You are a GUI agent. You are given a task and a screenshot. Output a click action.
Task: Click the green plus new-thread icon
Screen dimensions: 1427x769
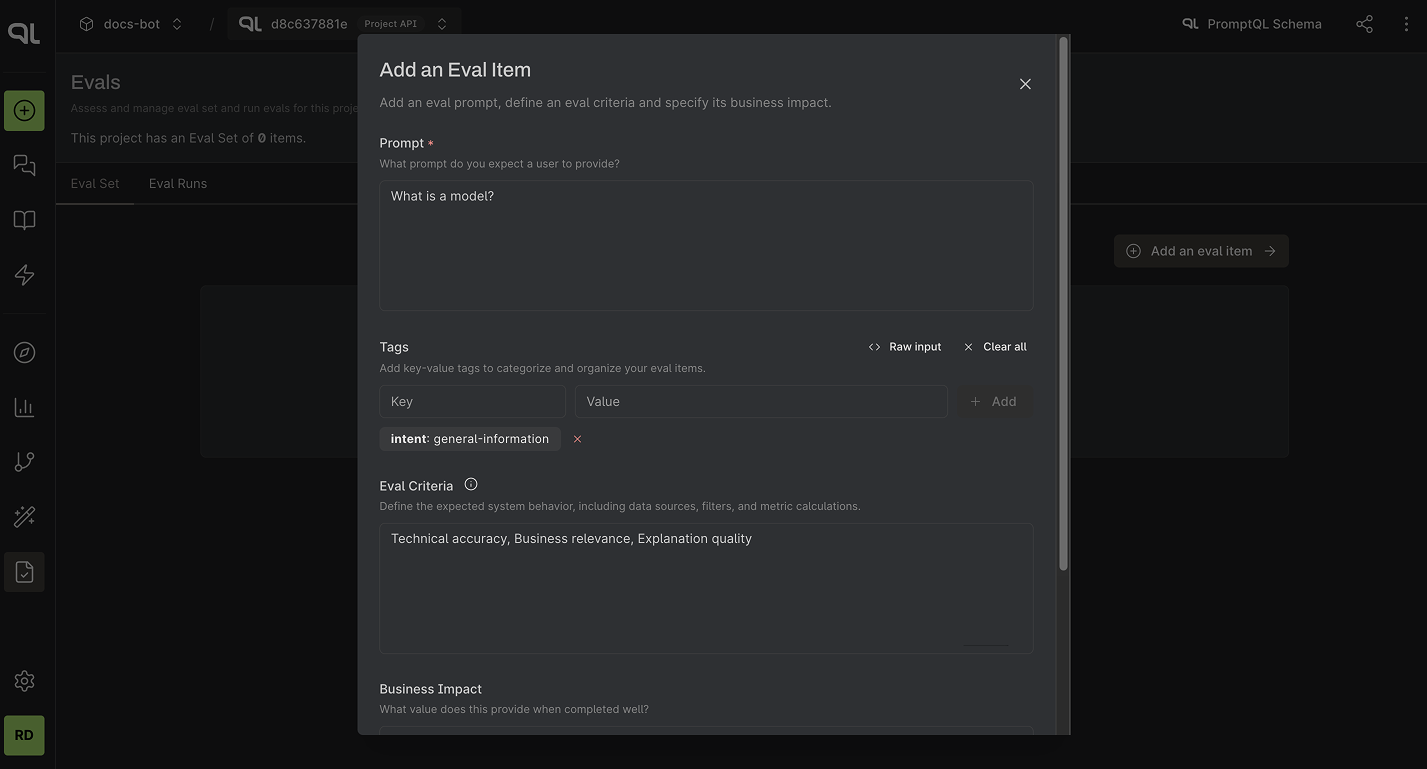24,110
